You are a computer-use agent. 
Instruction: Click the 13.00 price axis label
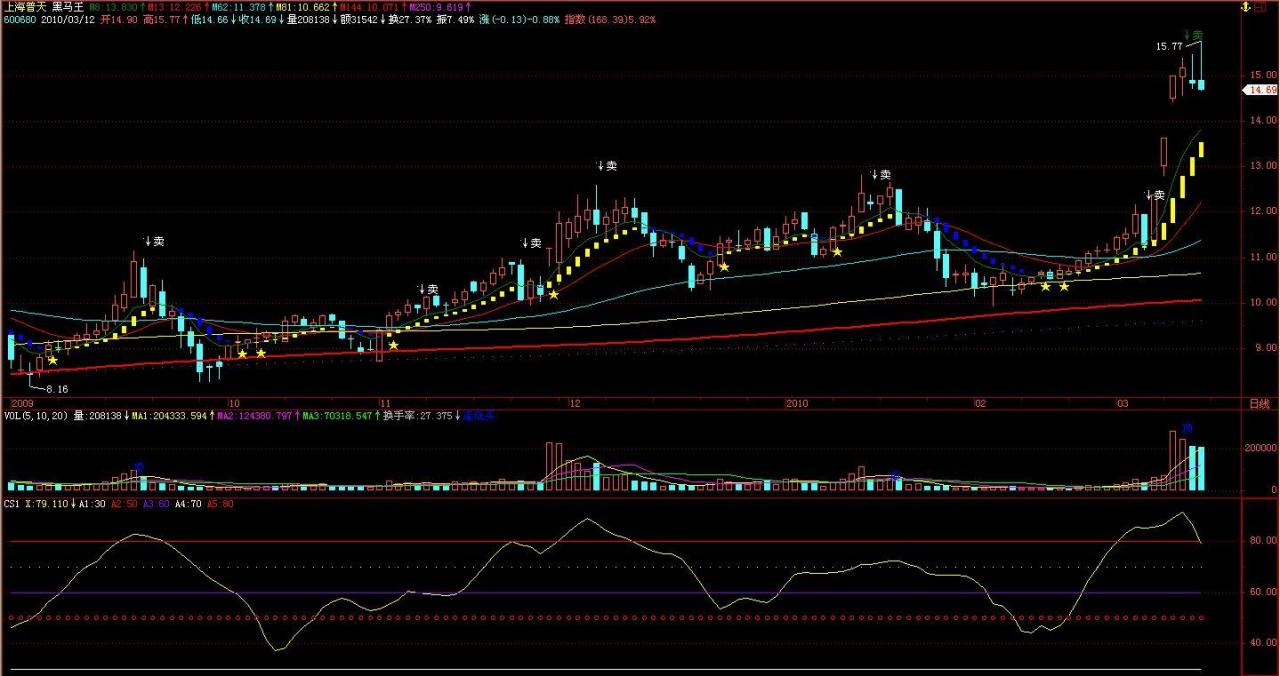1264,166
